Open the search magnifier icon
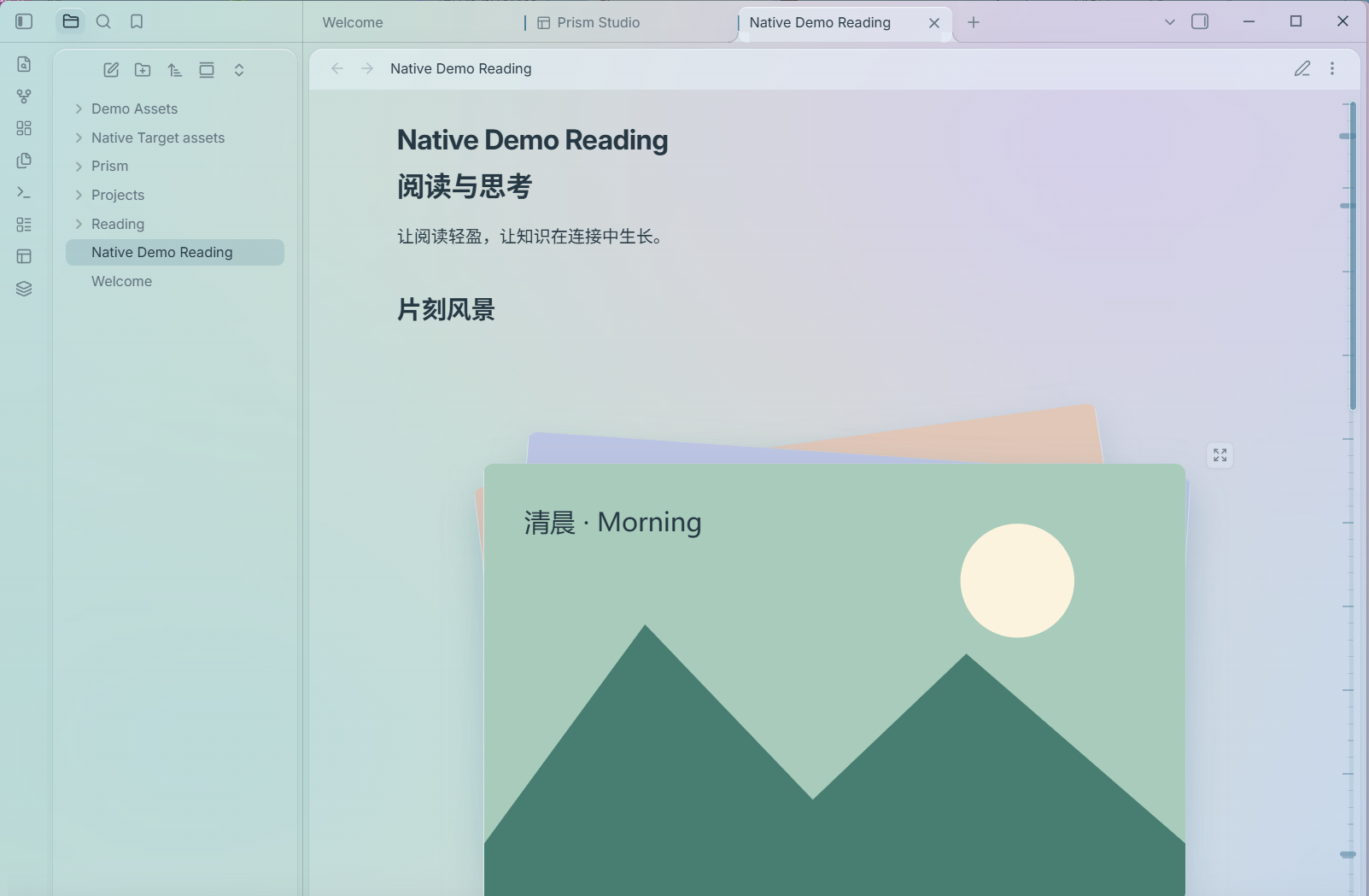 [x=103, y=21]
